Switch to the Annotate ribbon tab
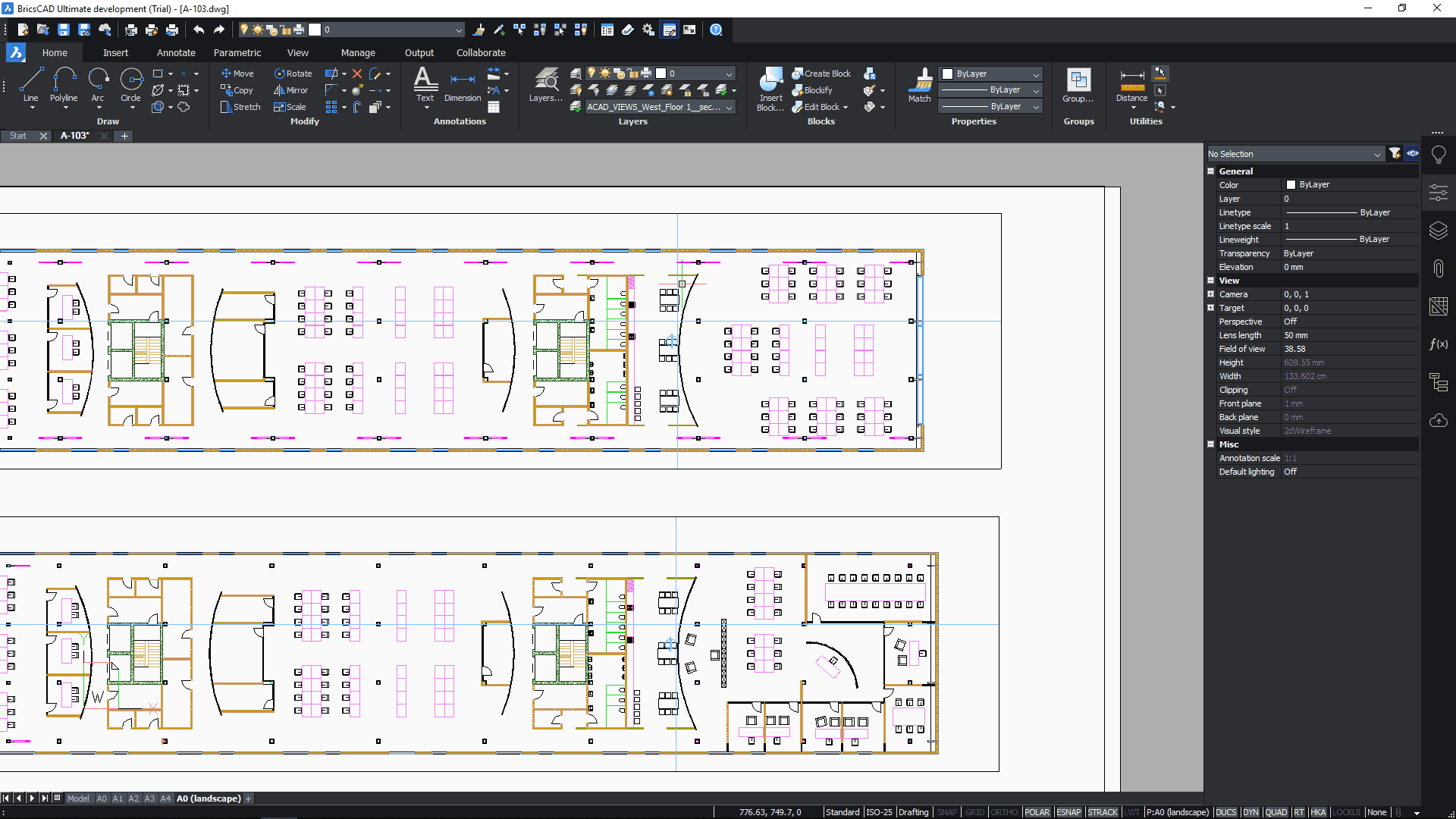 coord(176,52)
